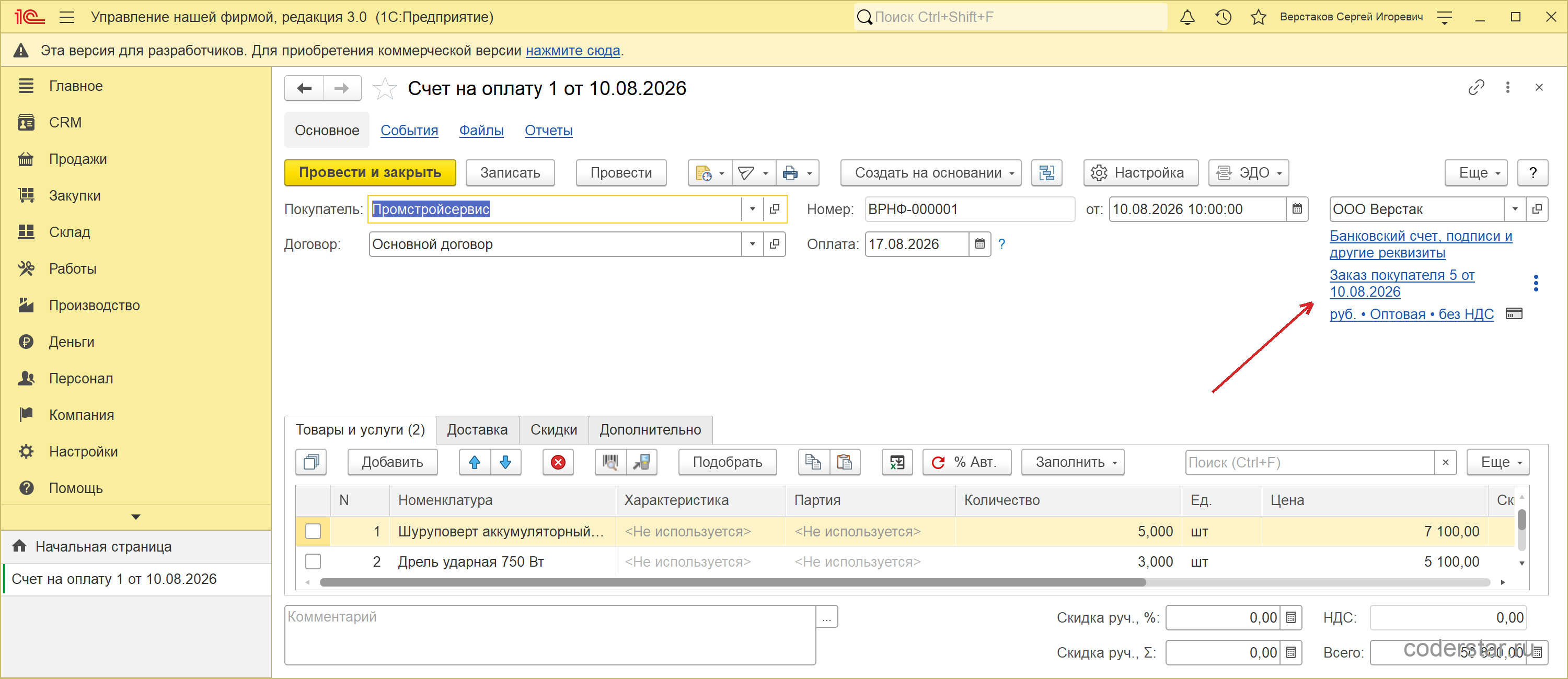Expand the Договор dropdown list
The width and height of the screenshot is (1568, 679).
click(x=752, y=244)
